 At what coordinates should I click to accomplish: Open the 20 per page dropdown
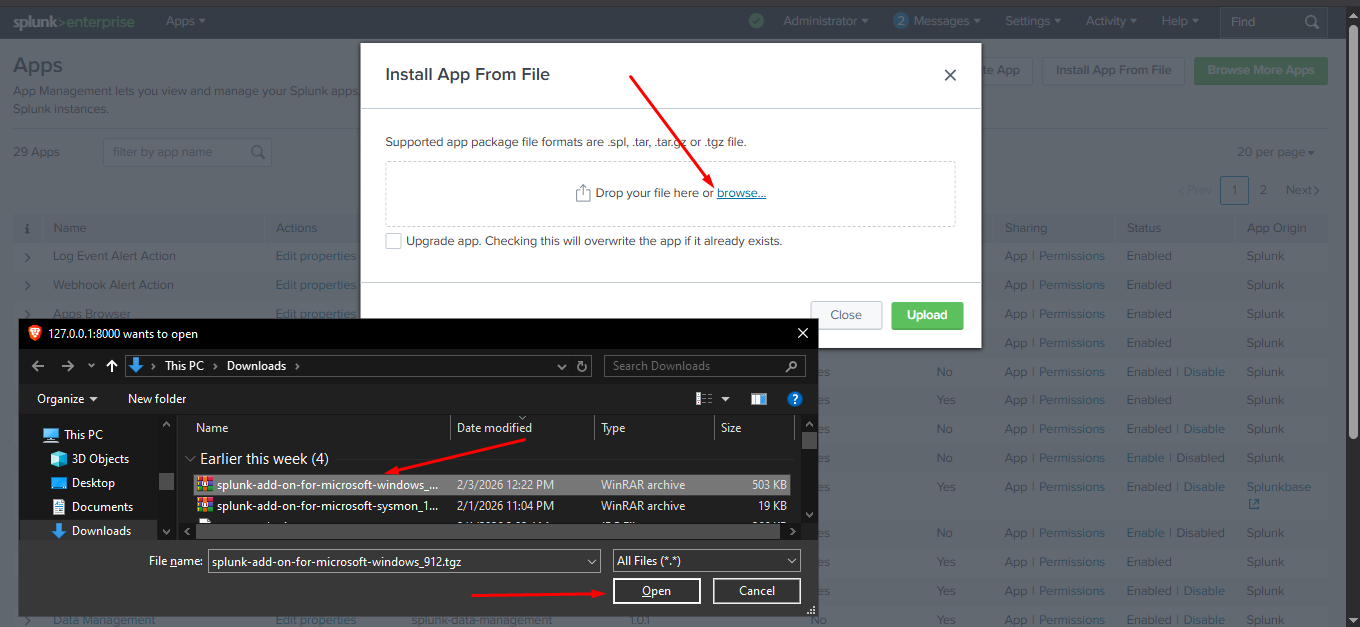point(1276,152)
